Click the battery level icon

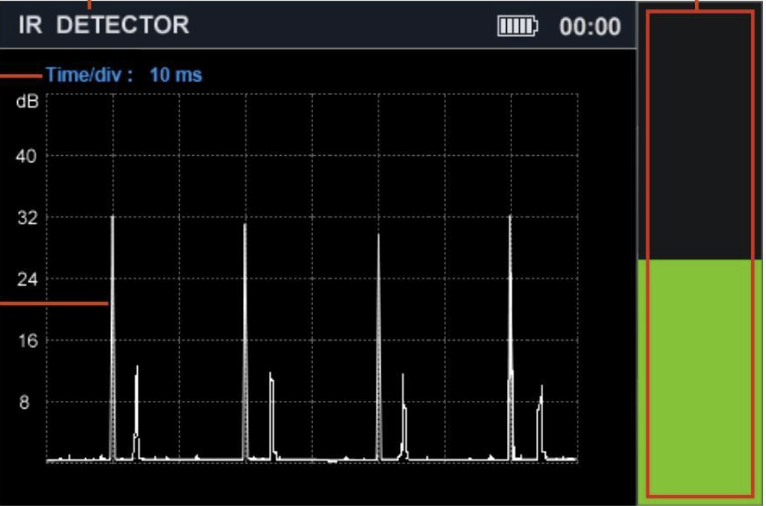(x=517, y=26)
